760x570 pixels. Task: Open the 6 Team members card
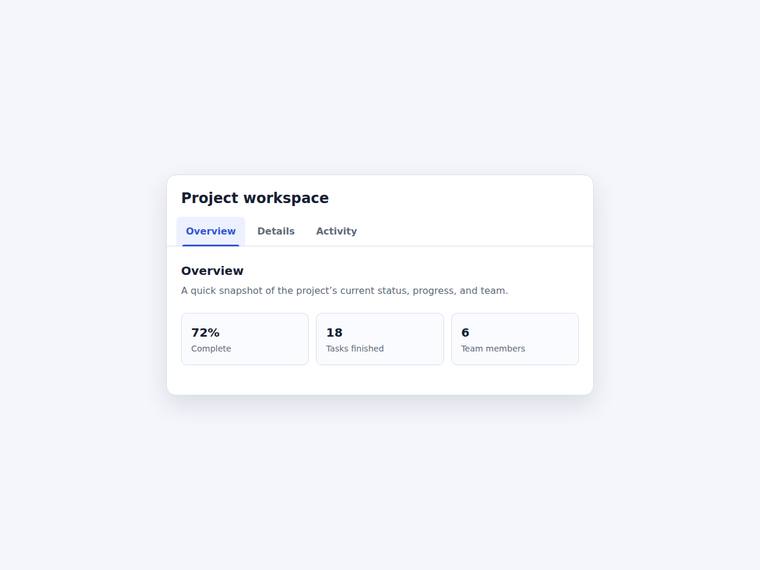coord(515,339)
